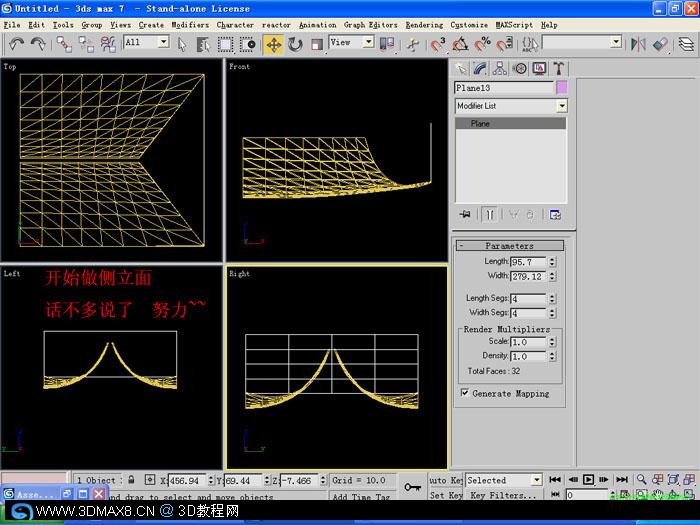Switch to the Utilities hammer panel
Image resolution: width=700 pixels, height=525 pixels.
558,68
